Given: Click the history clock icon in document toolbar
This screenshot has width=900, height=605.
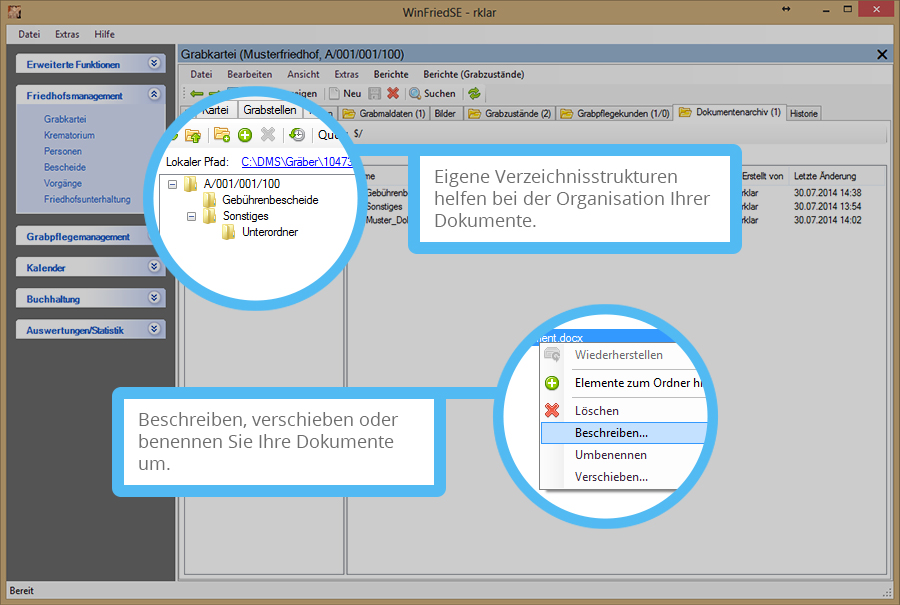Looking at the screenshot, I should [297, 135].
